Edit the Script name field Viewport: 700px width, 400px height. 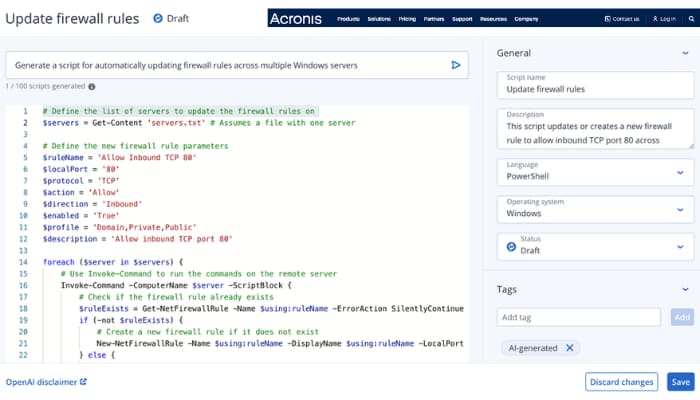point(596,84)
